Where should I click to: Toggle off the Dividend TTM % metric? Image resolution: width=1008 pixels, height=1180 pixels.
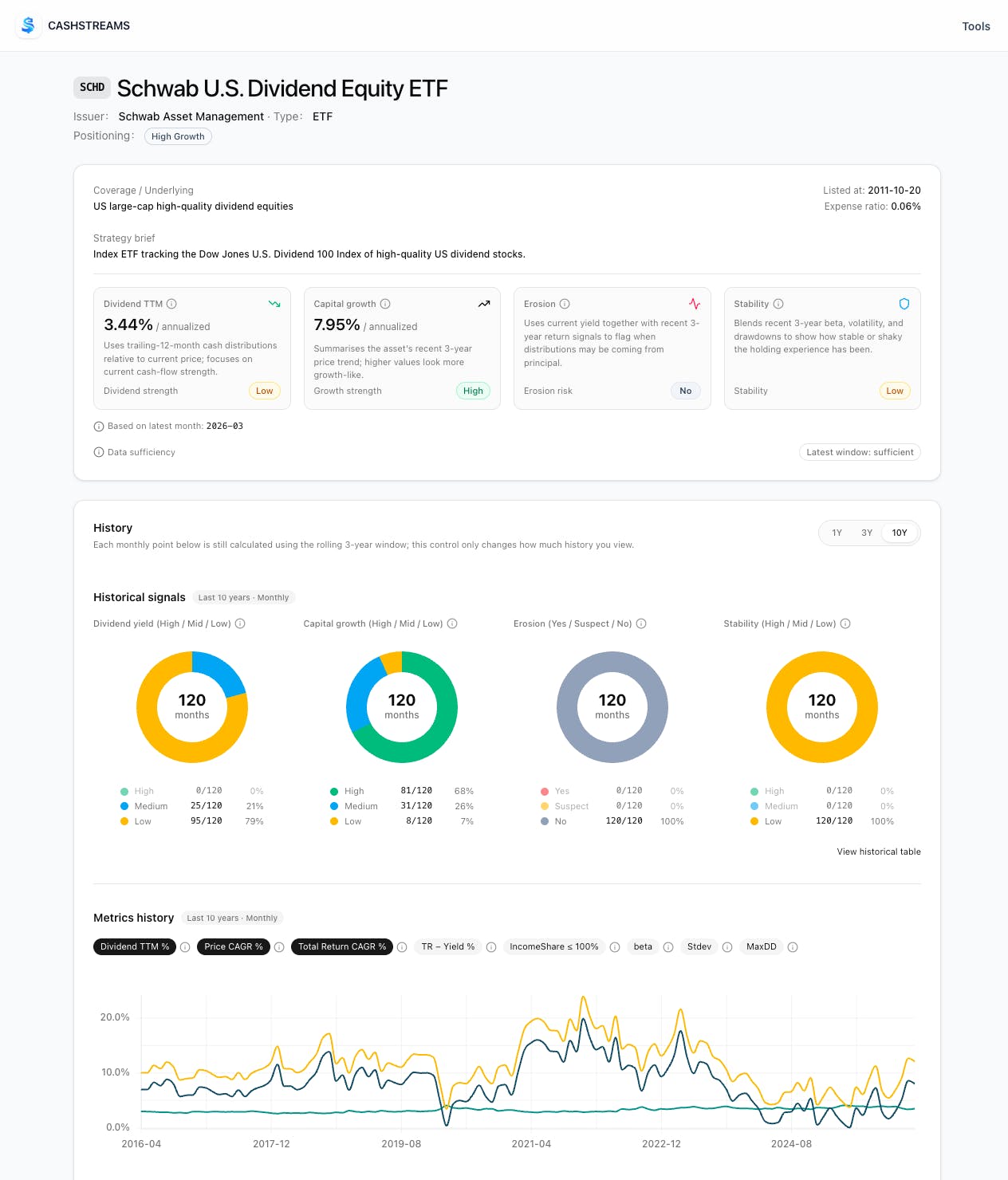(x=135, y=946)
